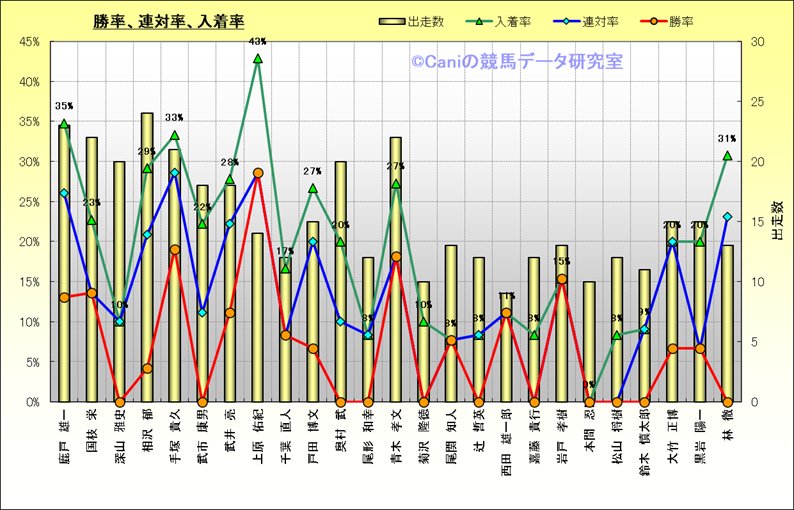Viewport: 794px width, 510px height.
Task: Click the 出走数 legend label text
Action: click(428, 21)
